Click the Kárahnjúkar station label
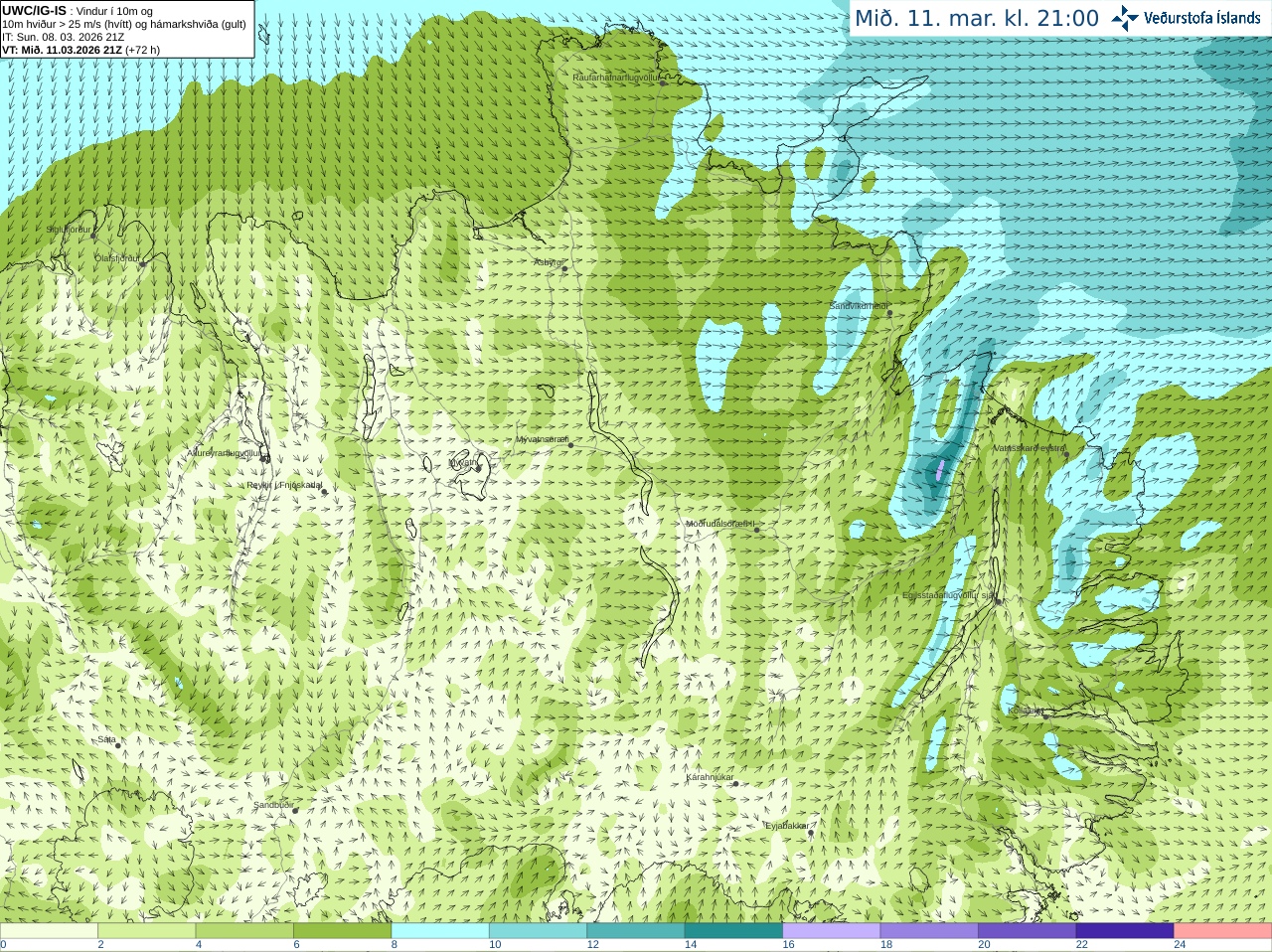 [710, 777]
